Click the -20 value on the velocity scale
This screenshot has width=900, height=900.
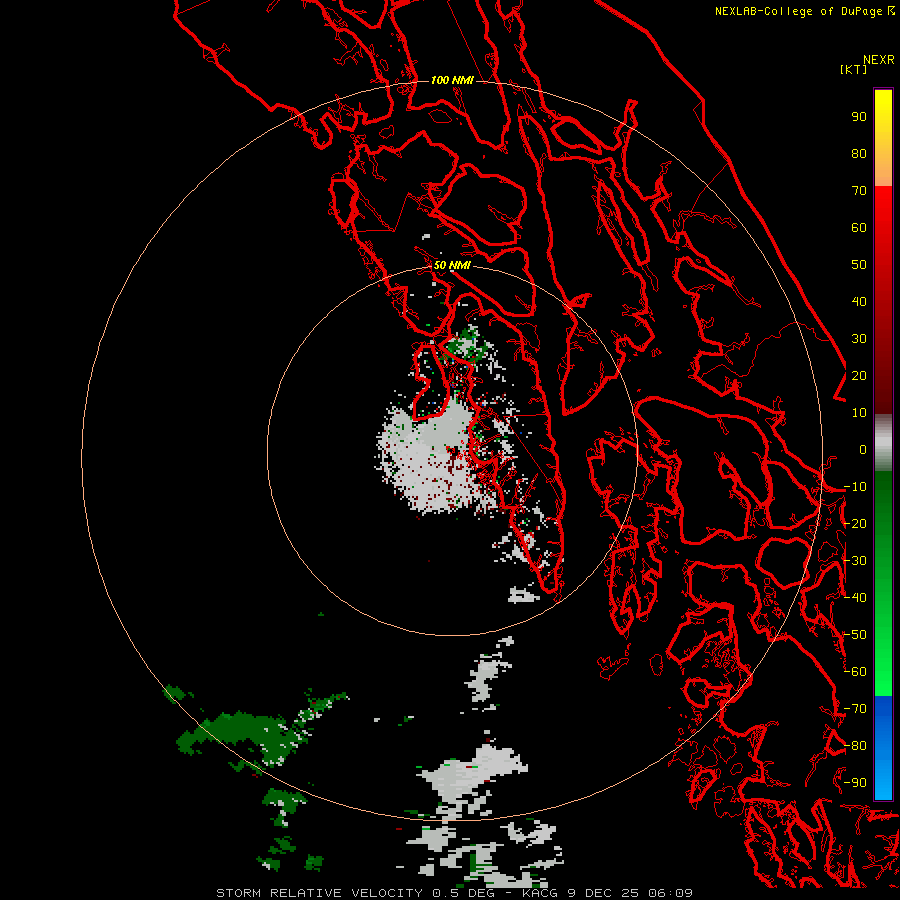click(855, 524)
